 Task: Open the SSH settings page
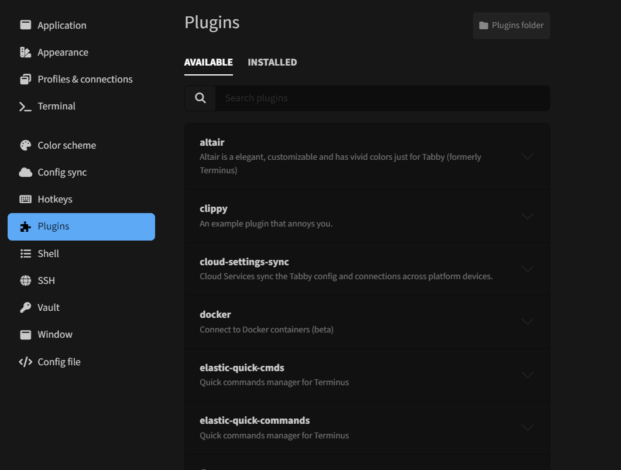click(46, 280)
